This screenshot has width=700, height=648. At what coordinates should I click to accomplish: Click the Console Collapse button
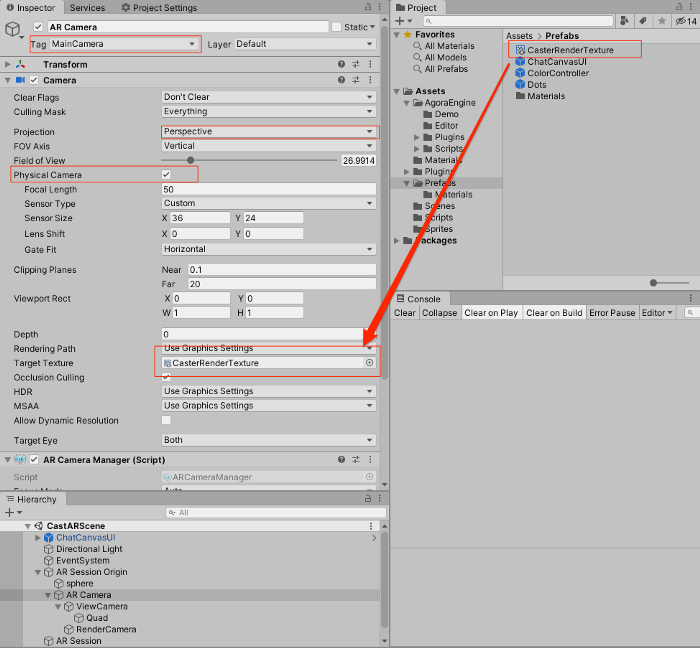pos(440,313)
